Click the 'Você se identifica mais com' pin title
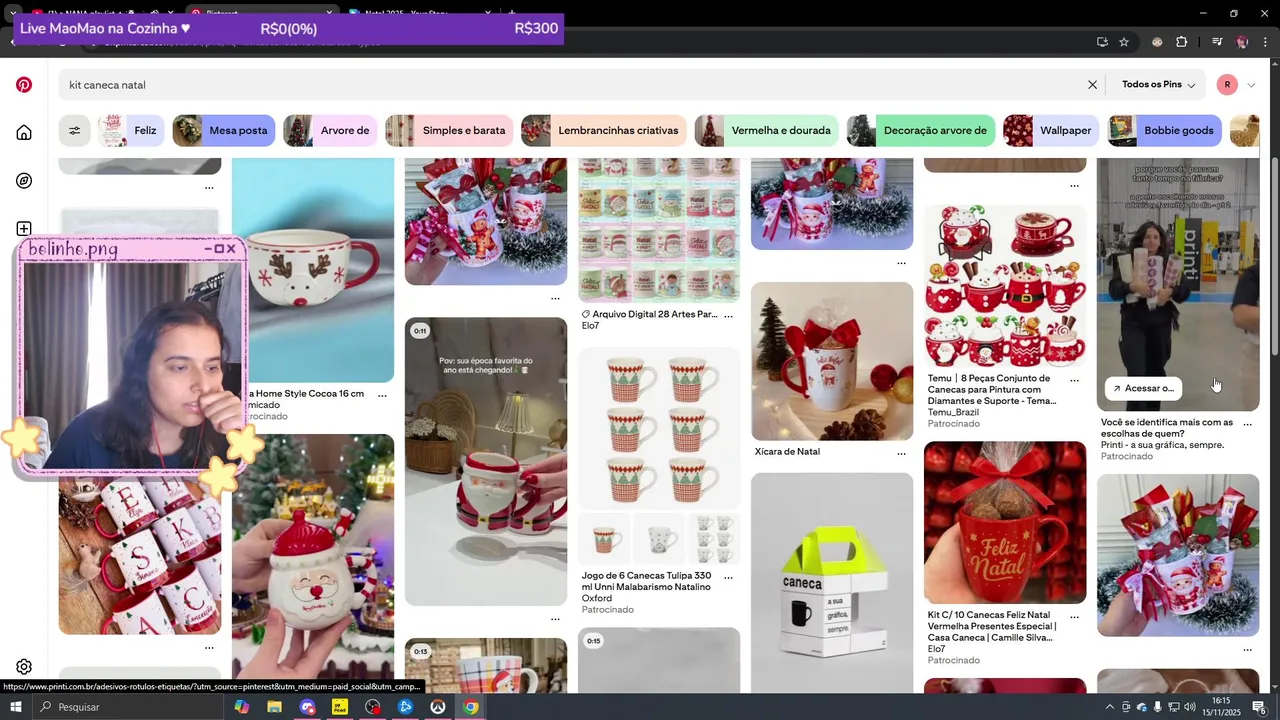The height and width of the screenshot is (720, 1280). point(1167,428)
